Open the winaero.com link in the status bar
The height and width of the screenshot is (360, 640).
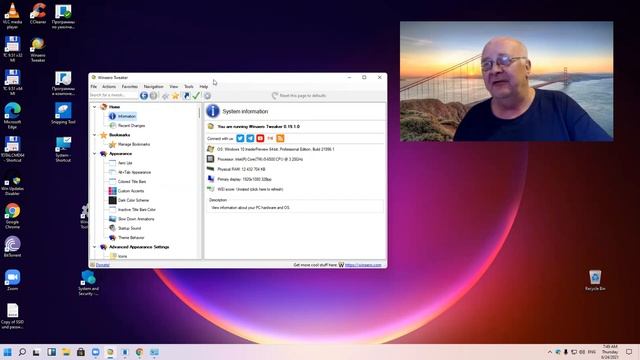coord(363,265)
